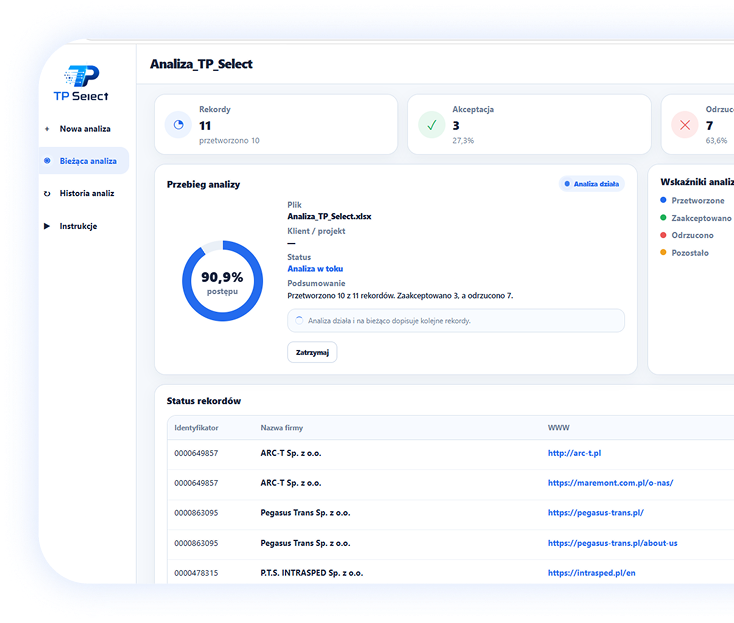Click the green Zaakceptowano legend dot

point(663,218)
